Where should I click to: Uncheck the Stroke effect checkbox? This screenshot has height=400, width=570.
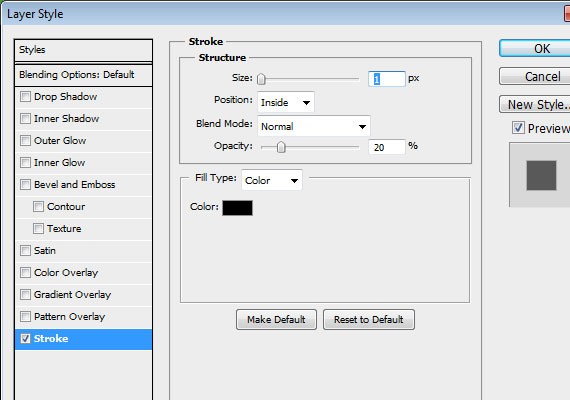25,339
